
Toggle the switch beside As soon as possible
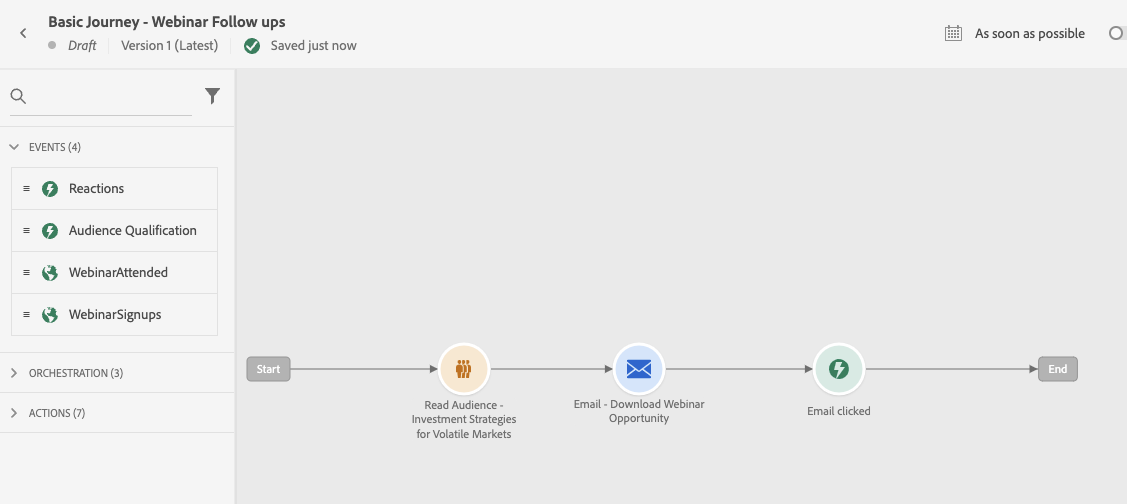(x=1118, y=33)
